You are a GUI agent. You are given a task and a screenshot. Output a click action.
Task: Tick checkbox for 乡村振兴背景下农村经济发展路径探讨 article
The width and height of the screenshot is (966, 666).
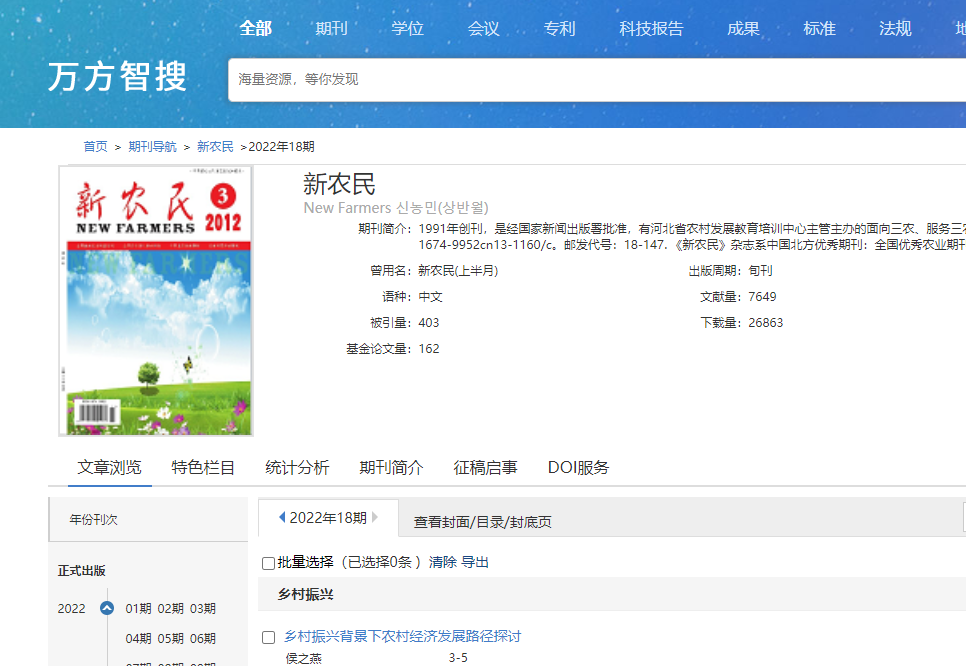point(268,637)
